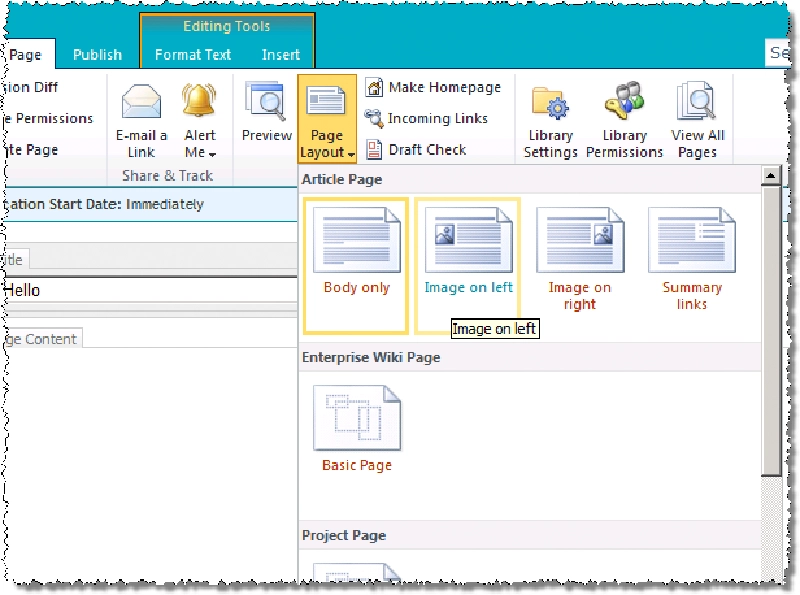Open the Preview magnifier icon
Viewport: 800px width, 595px height.
pyautogui.click(x=265, y=100)
